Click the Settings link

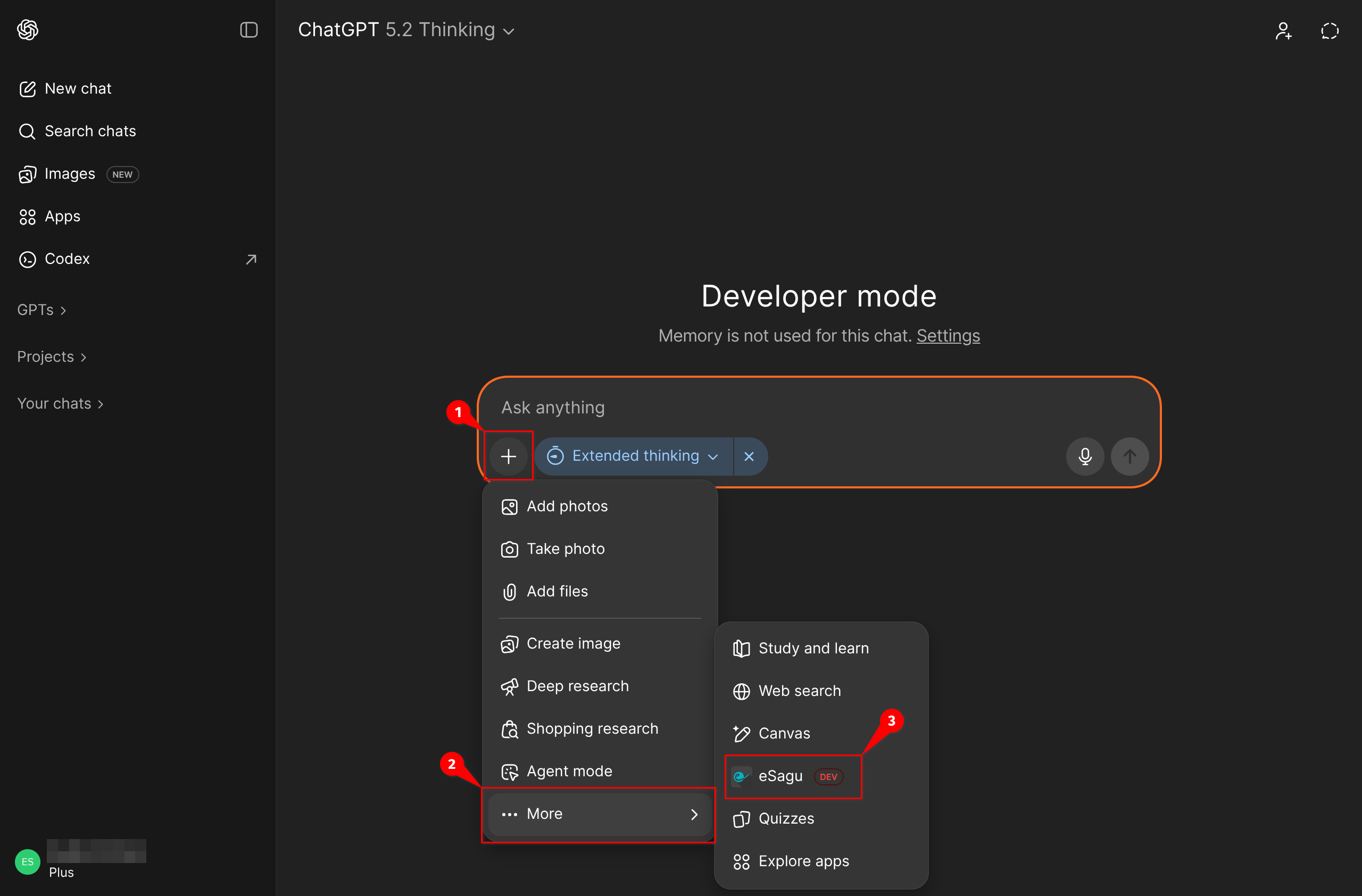[x=948, y=335]
